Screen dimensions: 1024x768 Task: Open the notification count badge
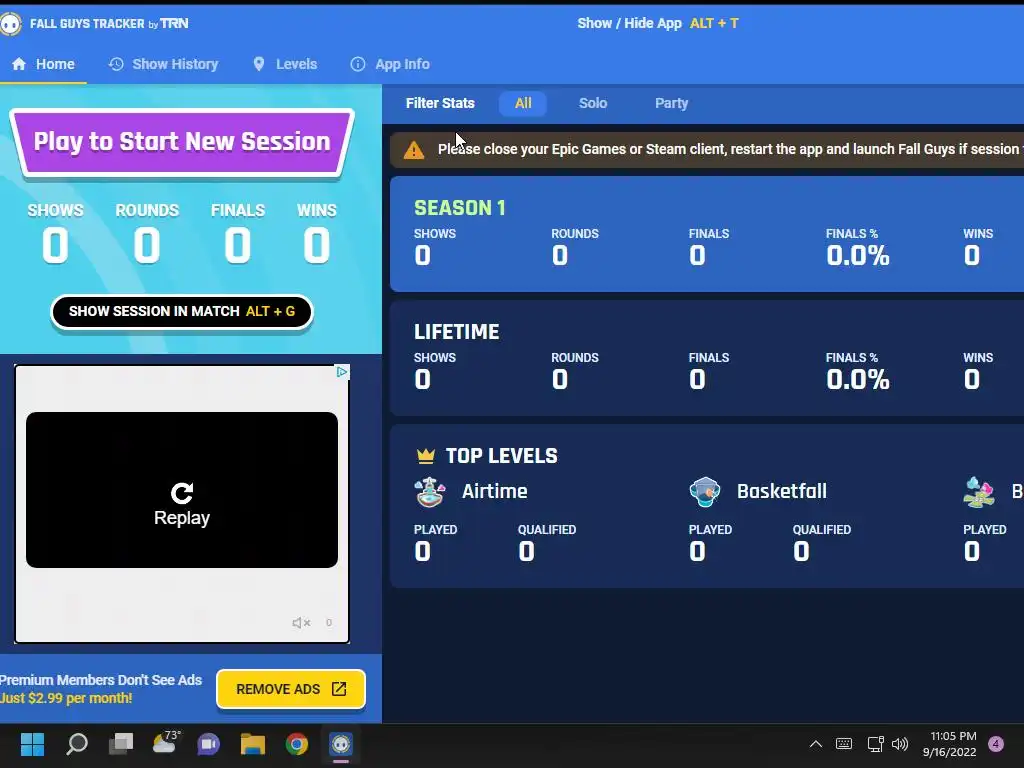pos(996,744)
